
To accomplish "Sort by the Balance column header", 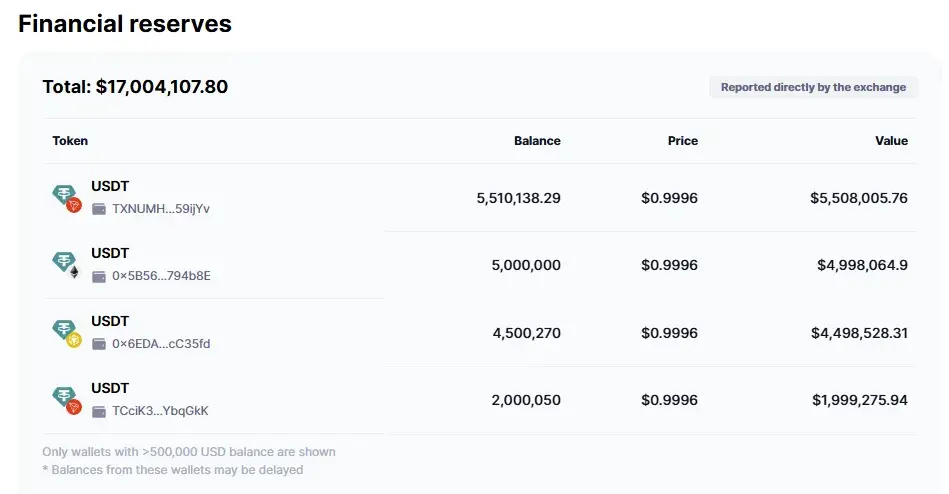I will click(537, 140).
